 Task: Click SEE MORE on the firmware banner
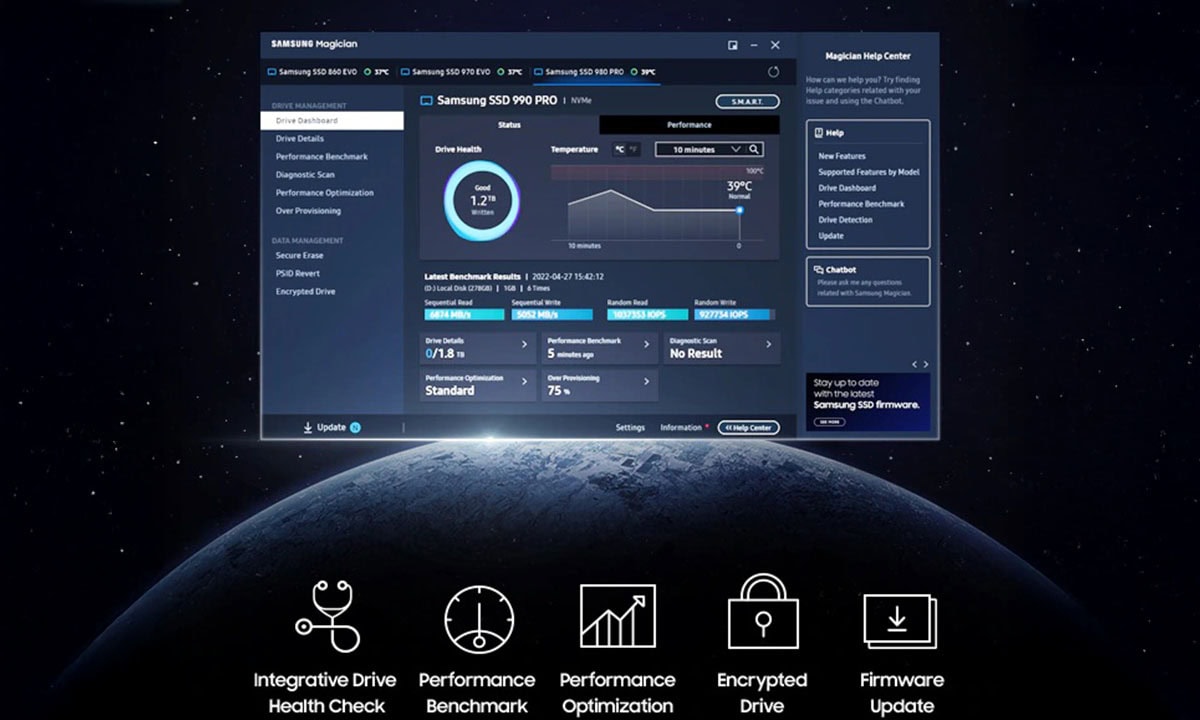point(829,422)
